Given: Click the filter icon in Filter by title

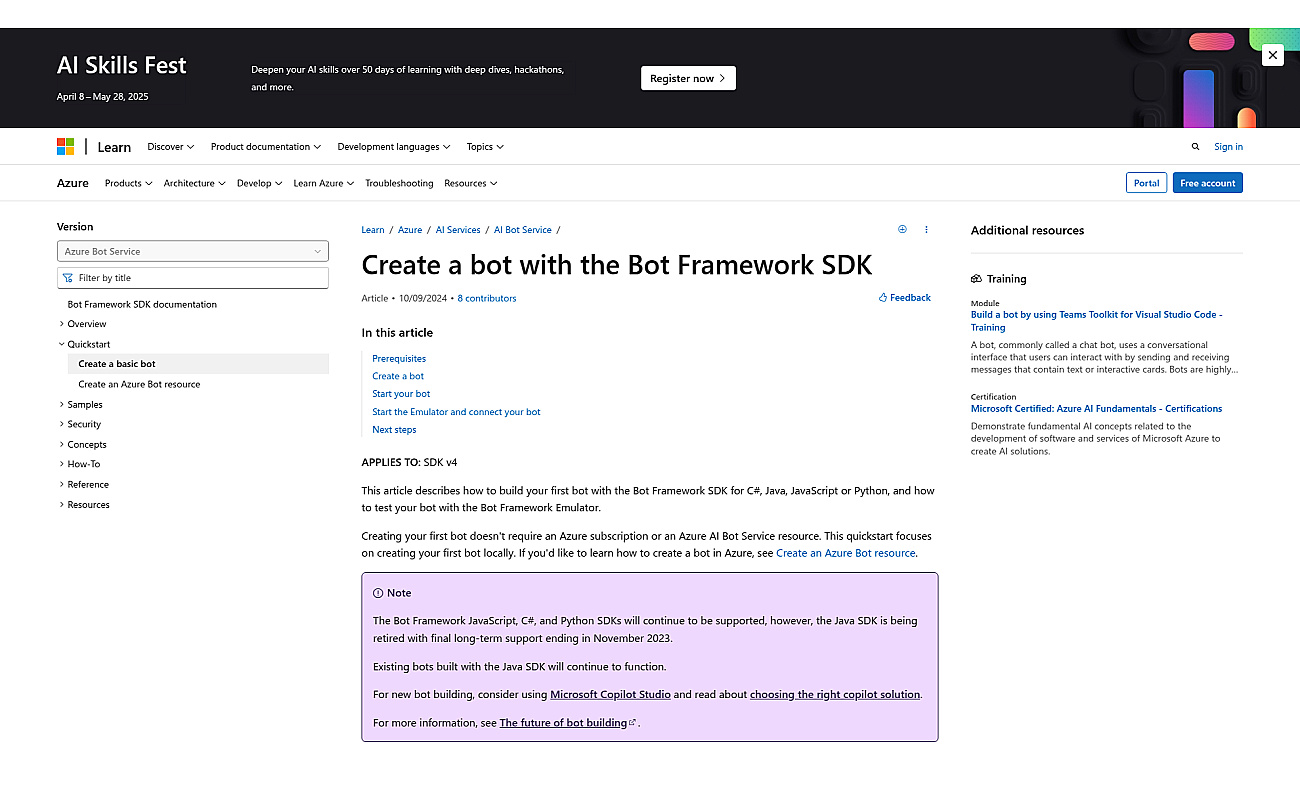Looking at the screenshot, I should [x=68, y=278].
